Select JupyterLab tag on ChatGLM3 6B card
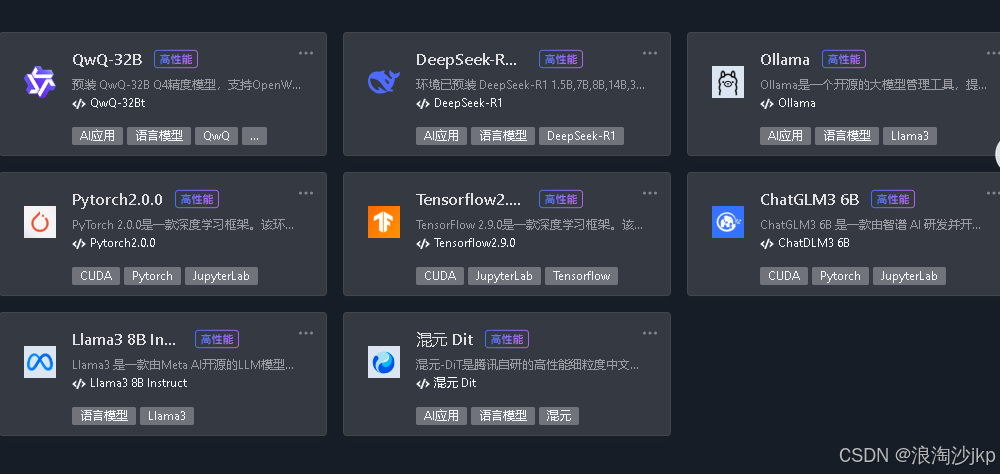The height and width of the screenshot is (474, 1000). coord(909,276)
